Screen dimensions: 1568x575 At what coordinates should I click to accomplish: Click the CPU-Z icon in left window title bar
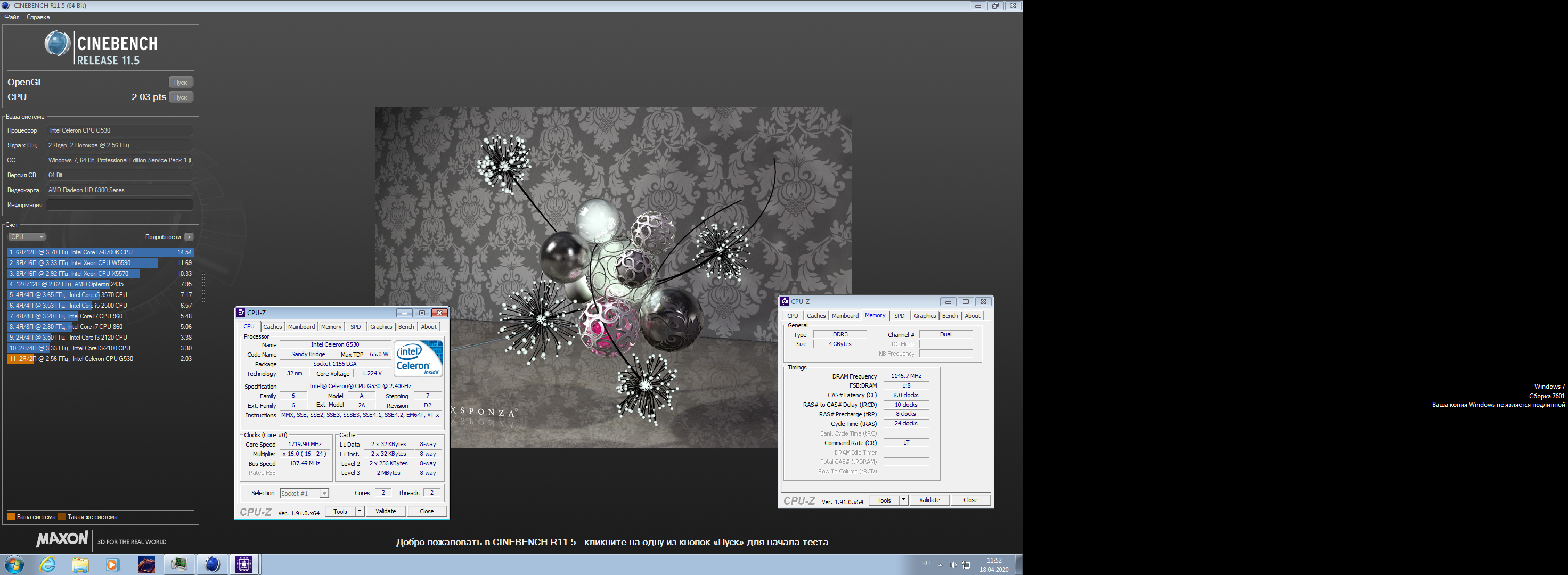tap(240, 313)
